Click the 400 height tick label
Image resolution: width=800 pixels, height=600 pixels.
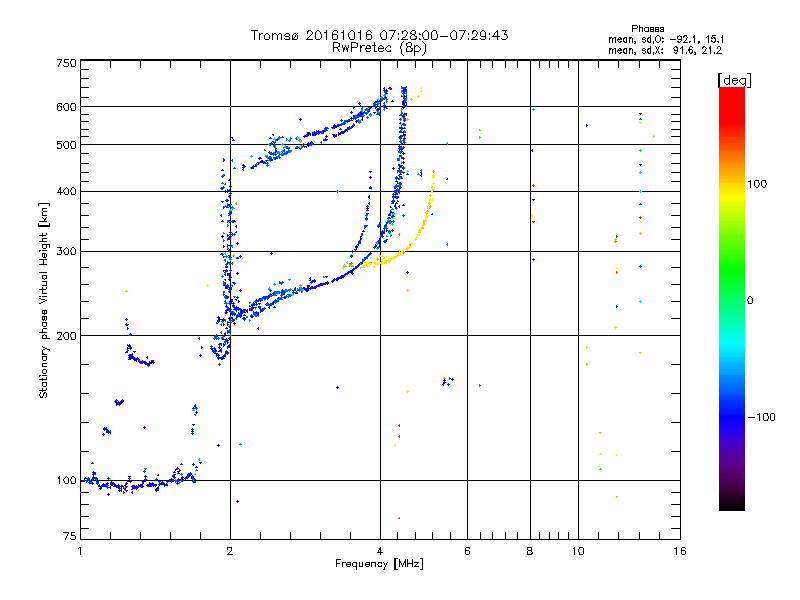[x=66, y=192]
